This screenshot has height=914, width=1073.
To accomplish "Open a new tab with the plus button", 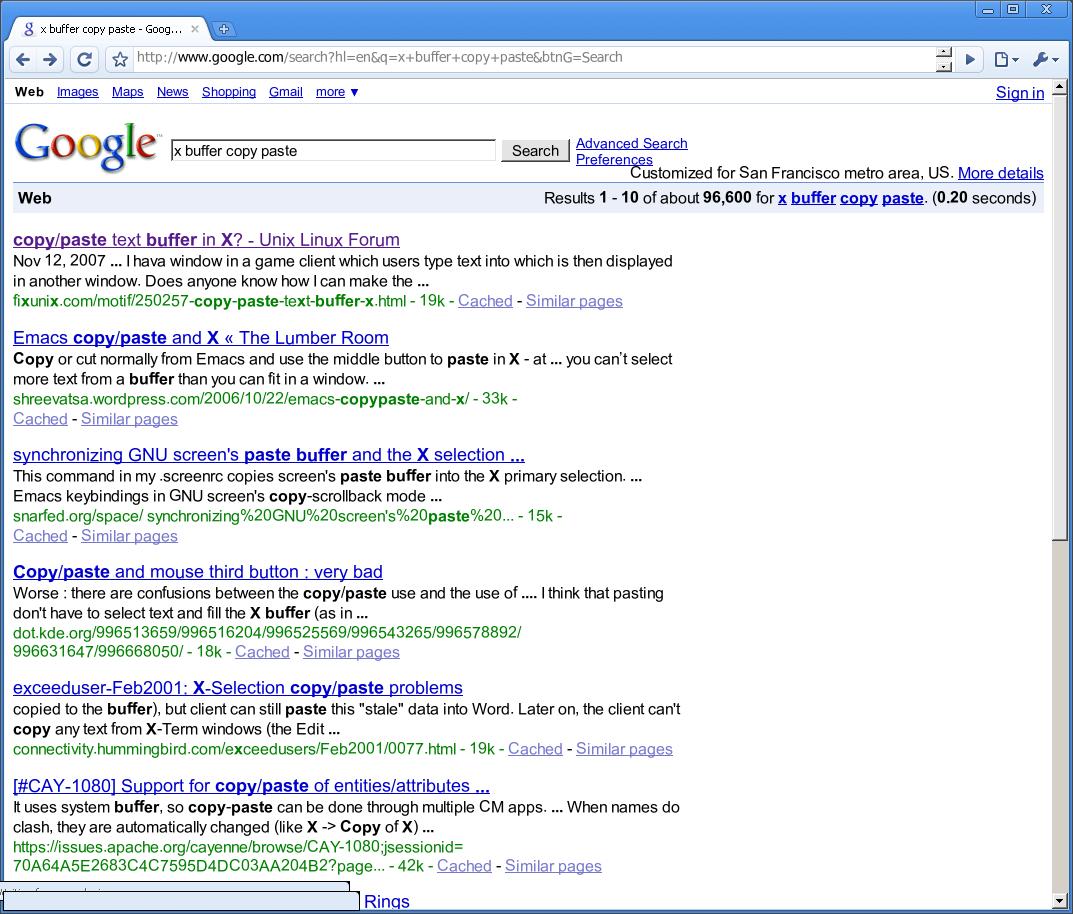I will point(224,29).
